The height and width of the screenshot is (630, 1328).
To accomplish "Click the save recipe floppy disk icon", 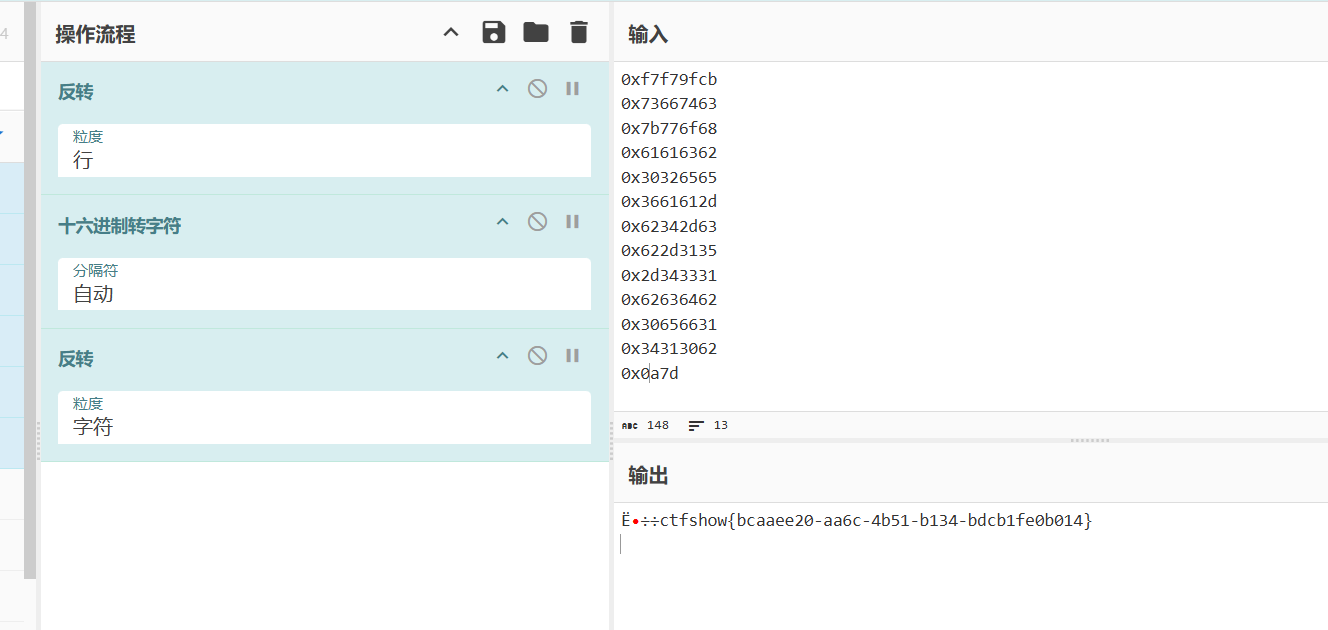I will [x=494, y=32].
